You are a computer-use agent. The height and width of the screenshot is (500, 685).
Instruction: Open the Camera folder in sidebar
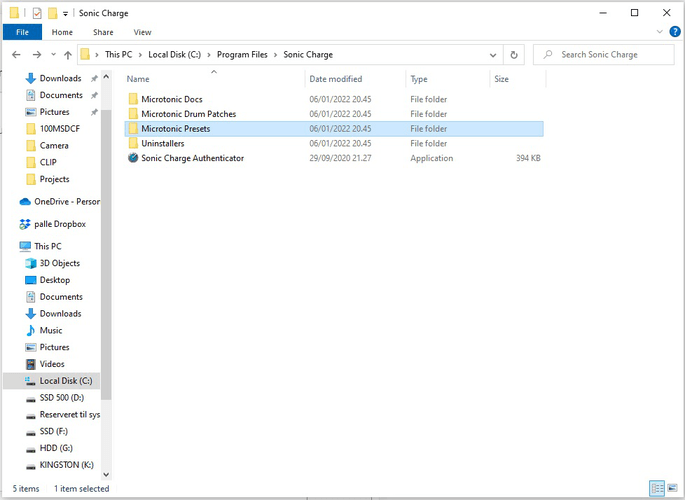point(54,145)
